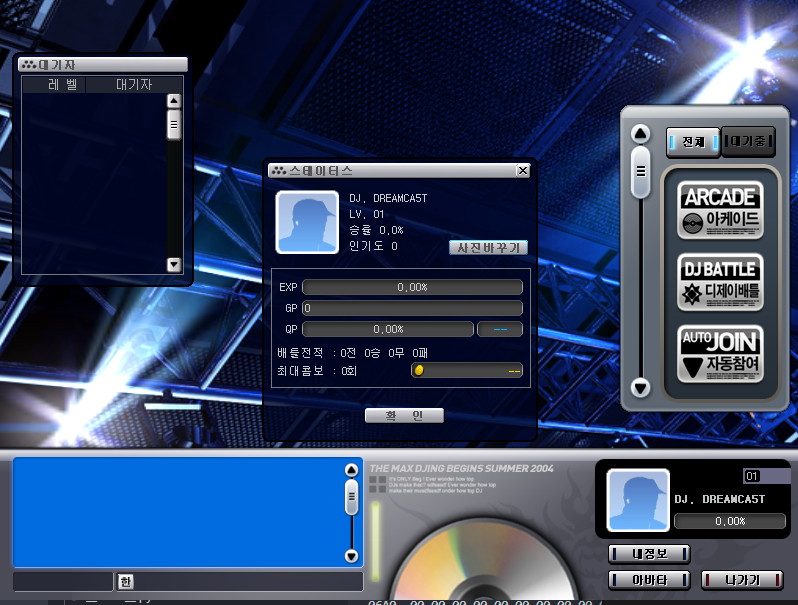Click the QP progress bar
Viewport: 798px width, 605px height.
(388, 329)
